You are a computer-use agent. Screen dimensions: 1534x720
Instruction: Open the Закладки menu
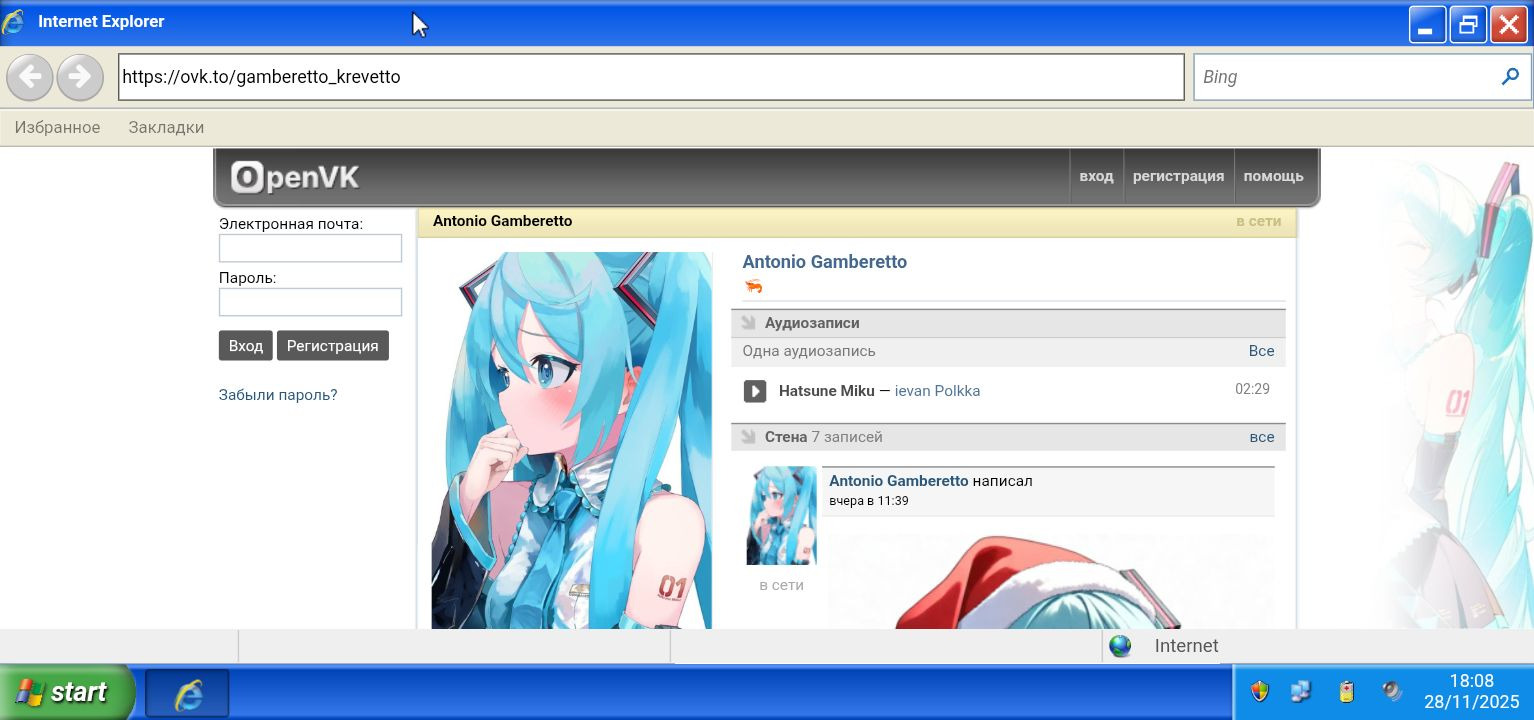pos(166,127)
